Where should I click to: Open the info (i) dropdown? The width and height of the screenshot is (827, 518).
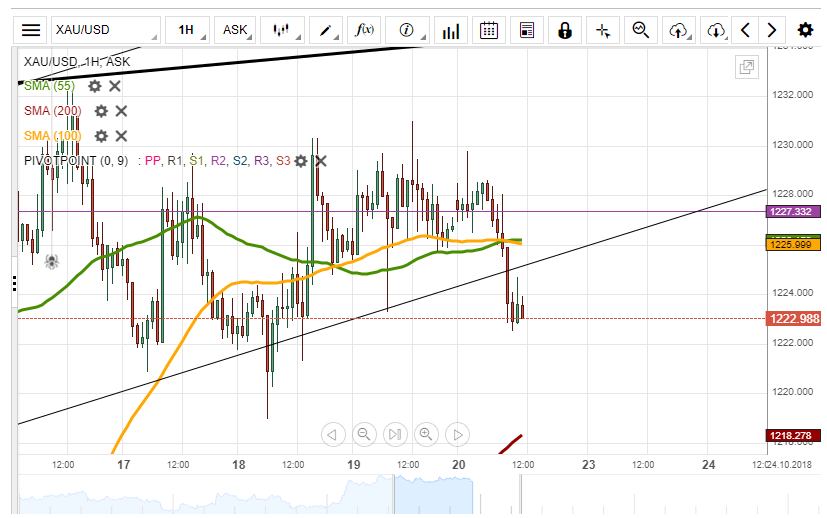tap(407, 30)
